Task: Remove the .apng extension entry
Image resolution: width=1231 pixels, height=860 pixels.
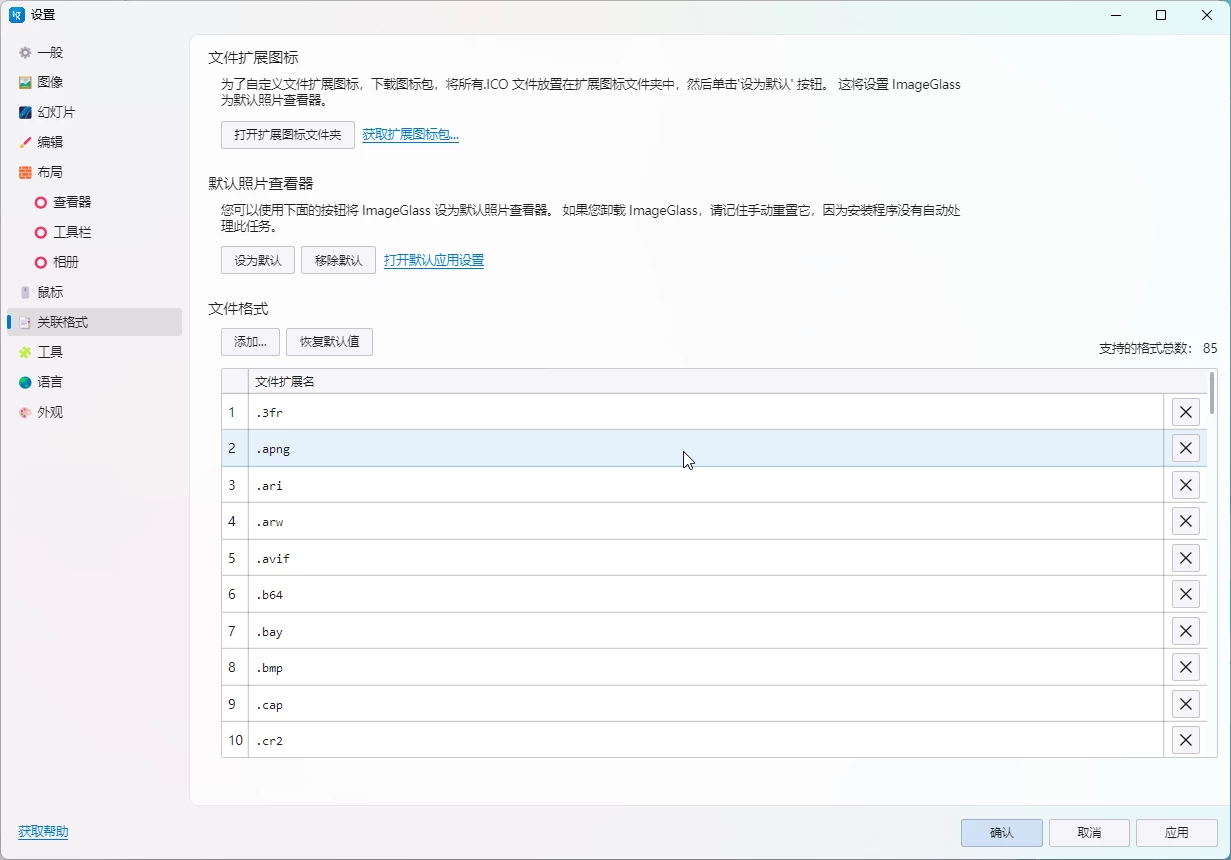Action: coord(1185,448)
